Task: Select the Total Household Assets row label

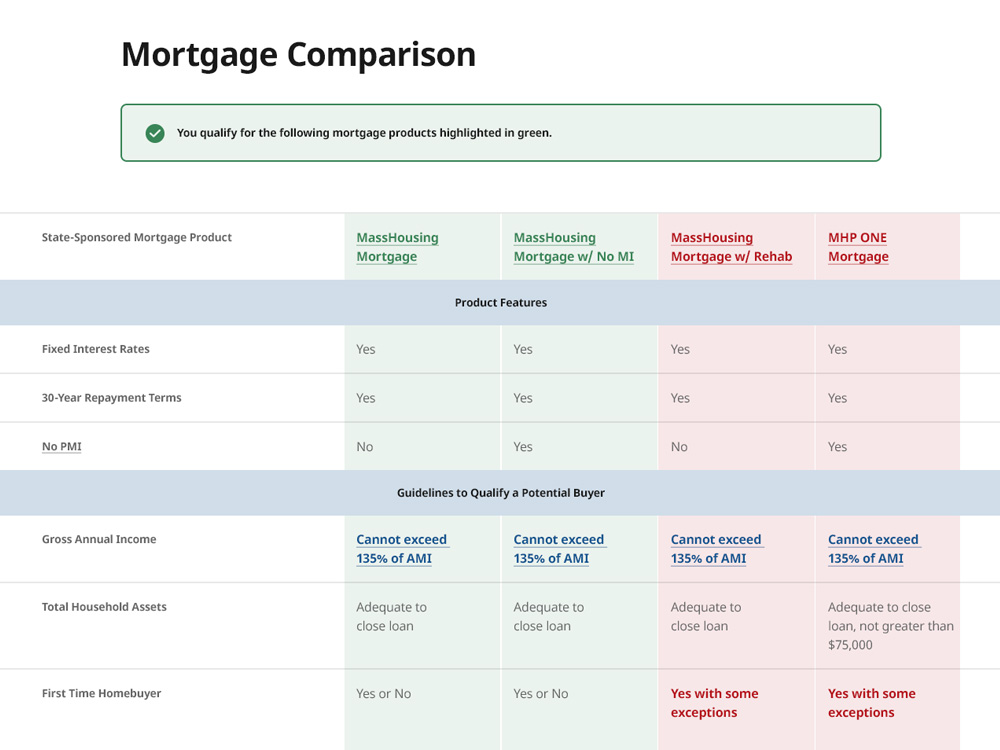Action: pyautogui.click(x=104, y=607)
